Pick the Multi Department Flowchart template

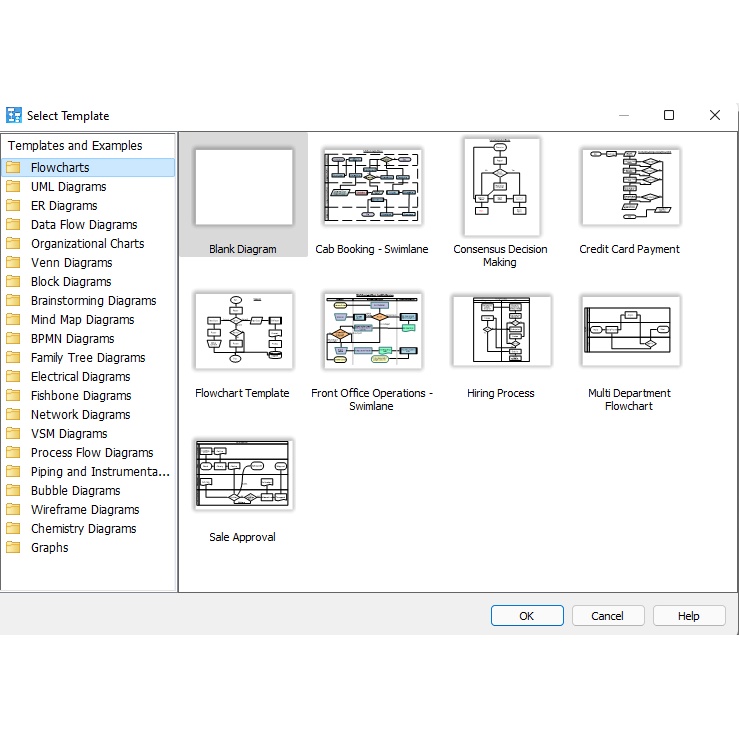coord(629,330)
